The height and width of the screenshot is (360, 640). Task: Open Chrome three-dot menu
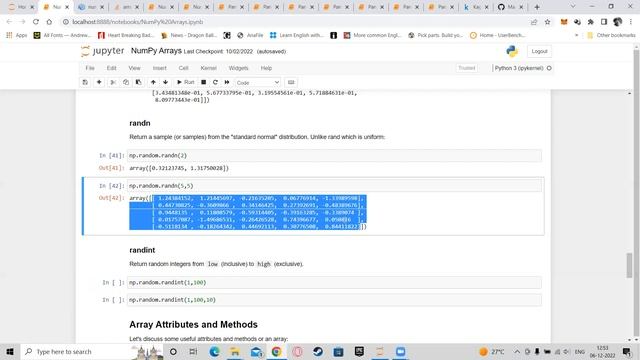coord(631,22)
